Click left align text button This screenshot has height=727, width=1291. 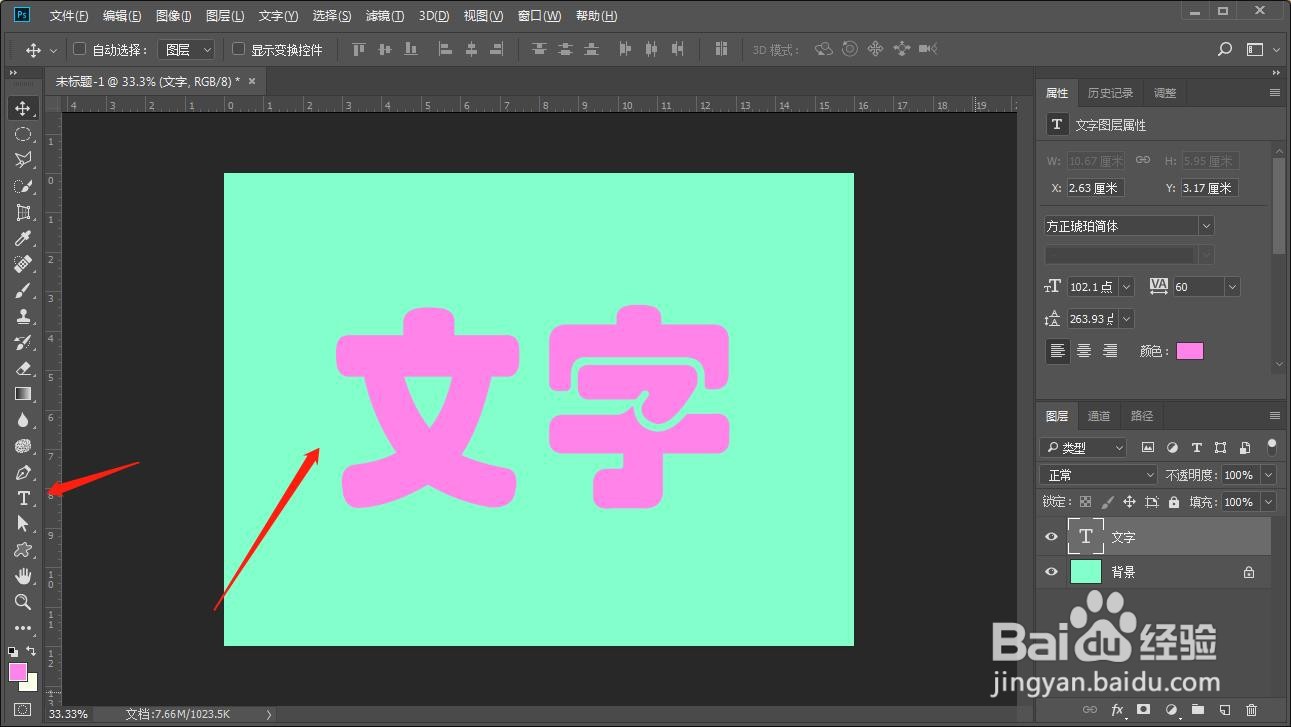1058,351
